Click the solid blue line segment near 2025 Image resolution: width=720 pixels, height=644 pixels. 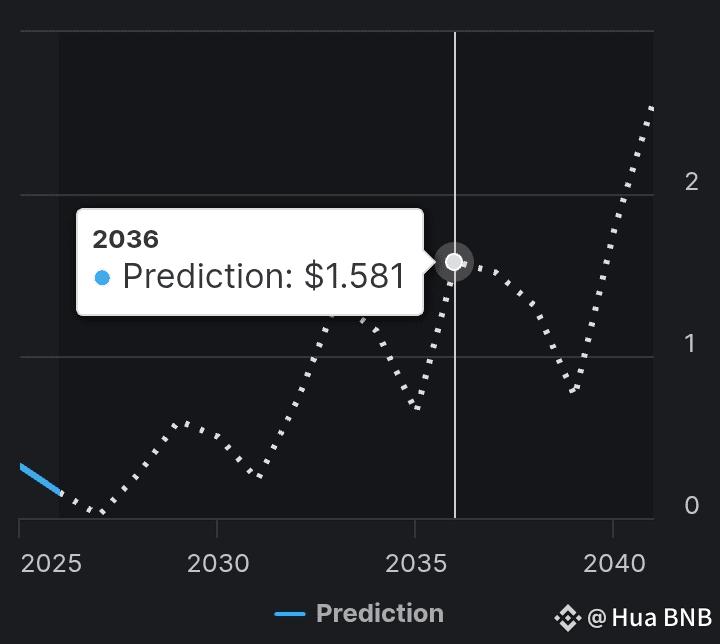(40, 480)
